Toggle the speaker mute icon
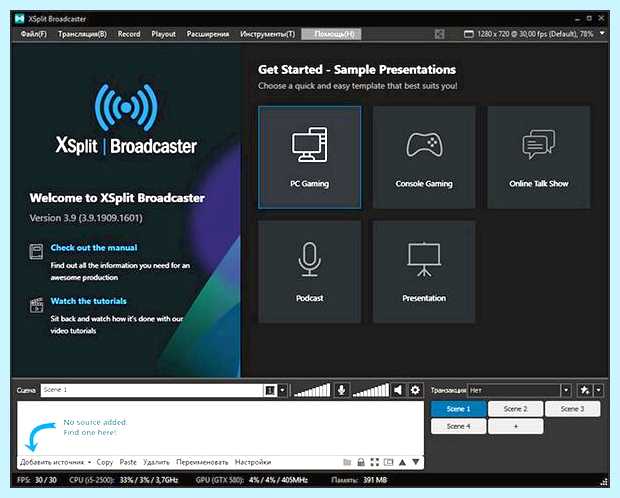 pyautogui.click(x=398, y=390)
